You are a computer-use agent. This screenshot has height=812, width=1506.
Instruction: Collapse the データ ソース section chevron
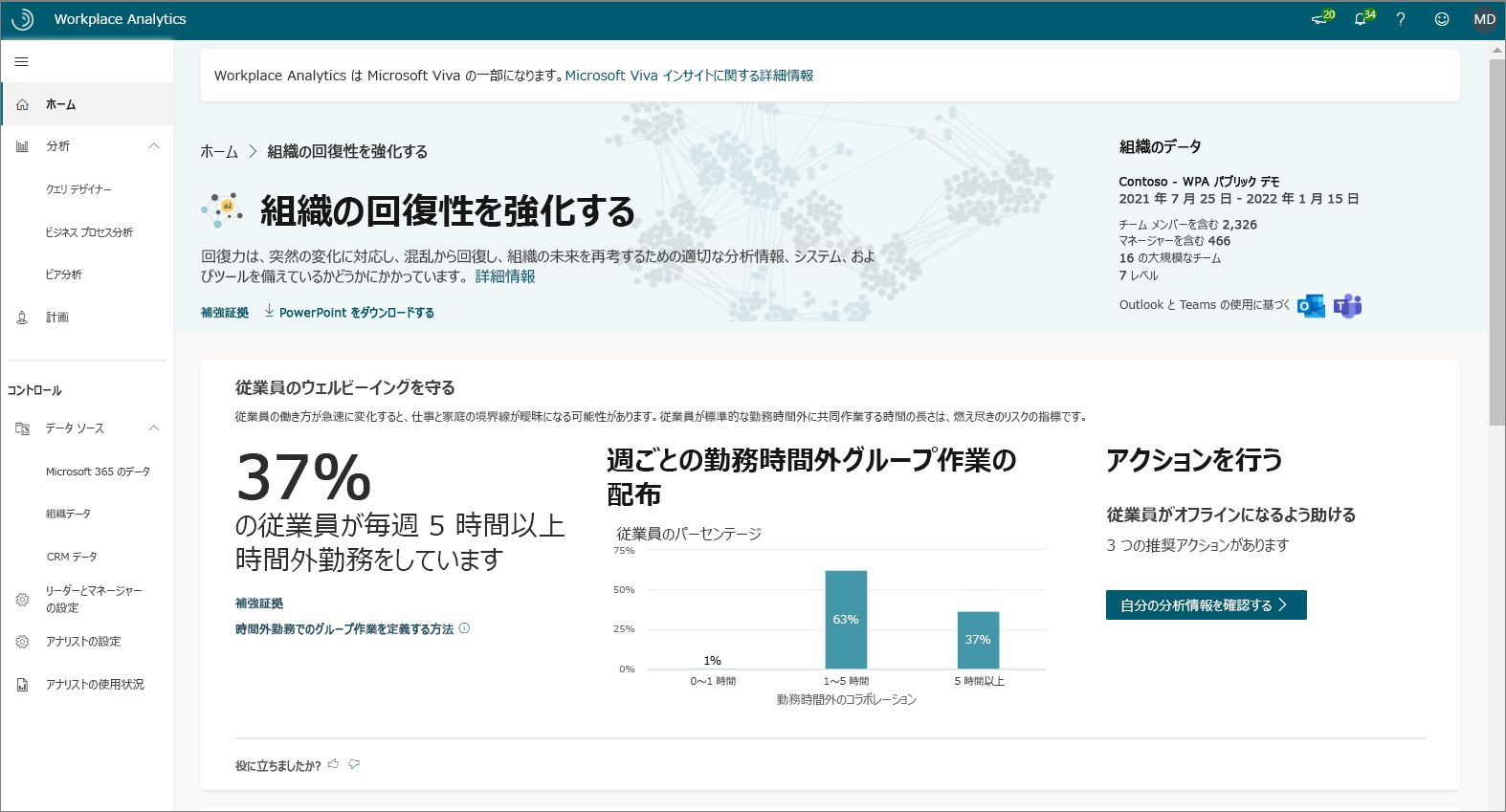click(154, 428)
